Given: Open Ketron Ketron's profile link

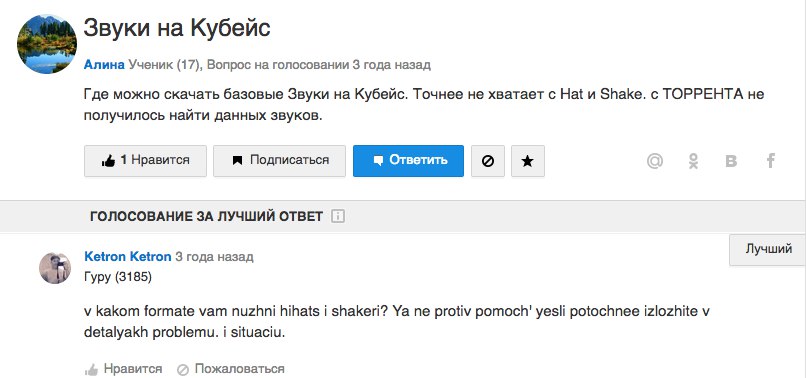Looking at the screenshot, I should point(127,256).
